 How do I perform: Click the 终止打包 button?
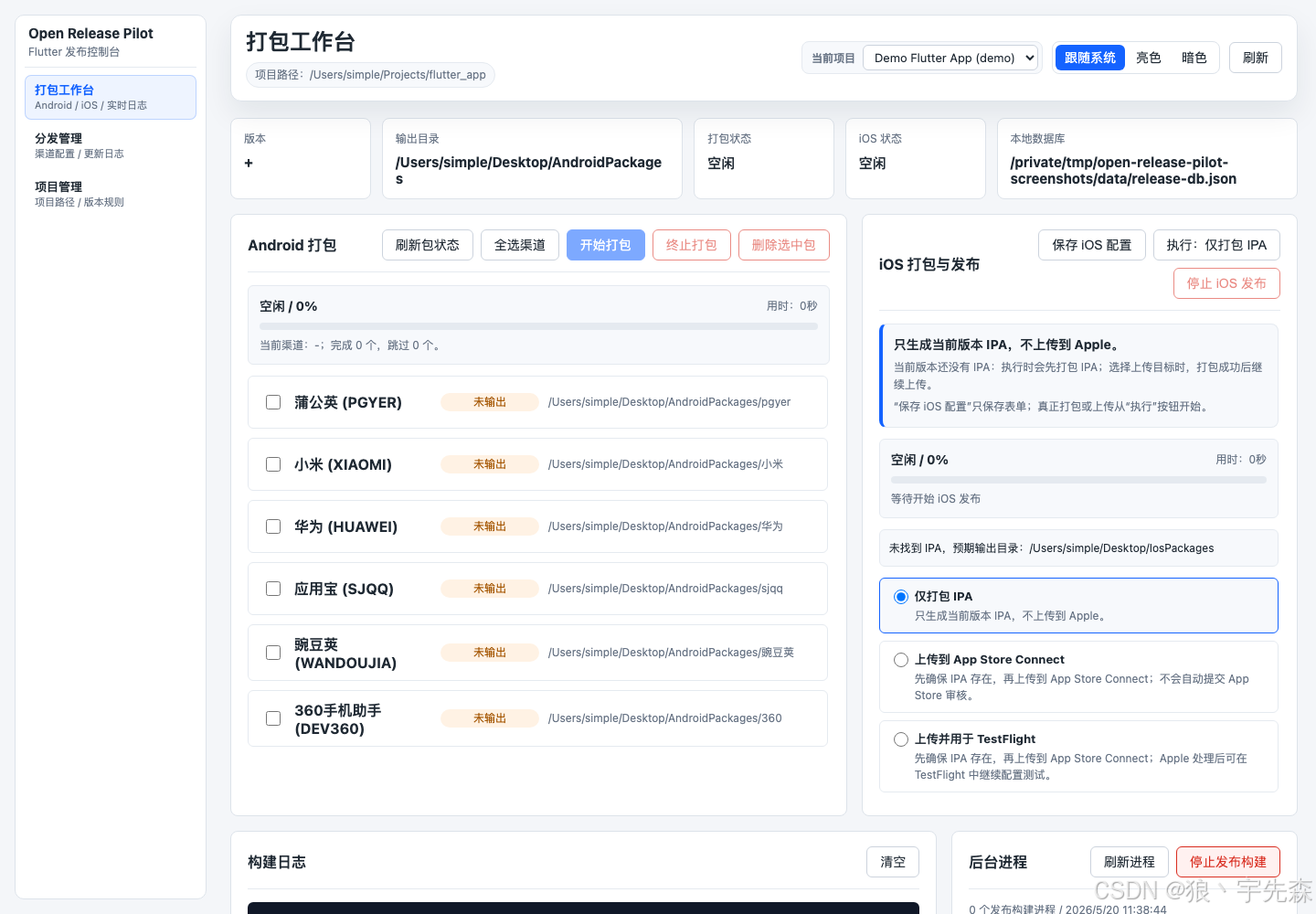click(692, 245)
